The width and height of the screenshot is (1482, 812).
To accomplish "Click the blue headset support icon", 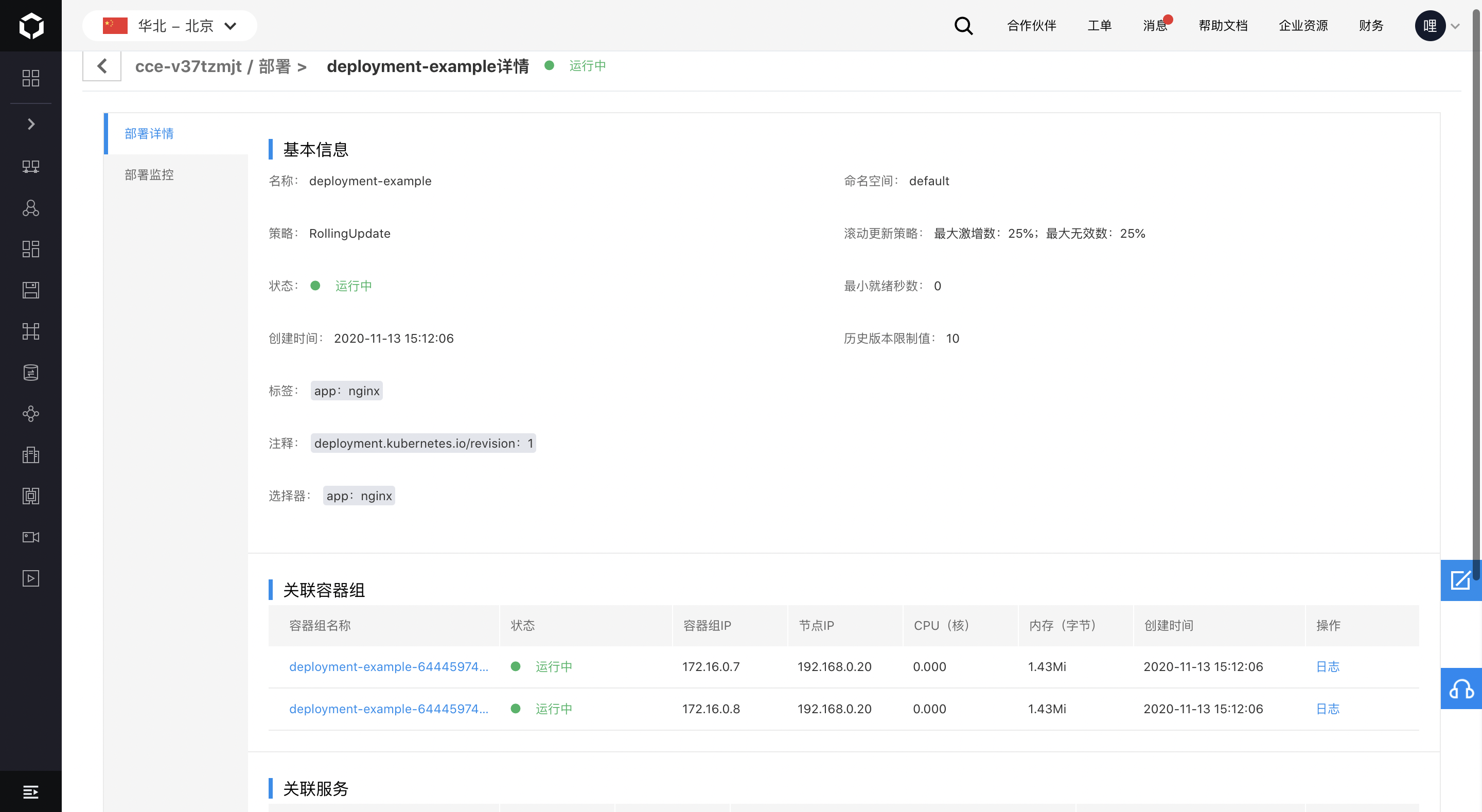I will coord(1461,689).
